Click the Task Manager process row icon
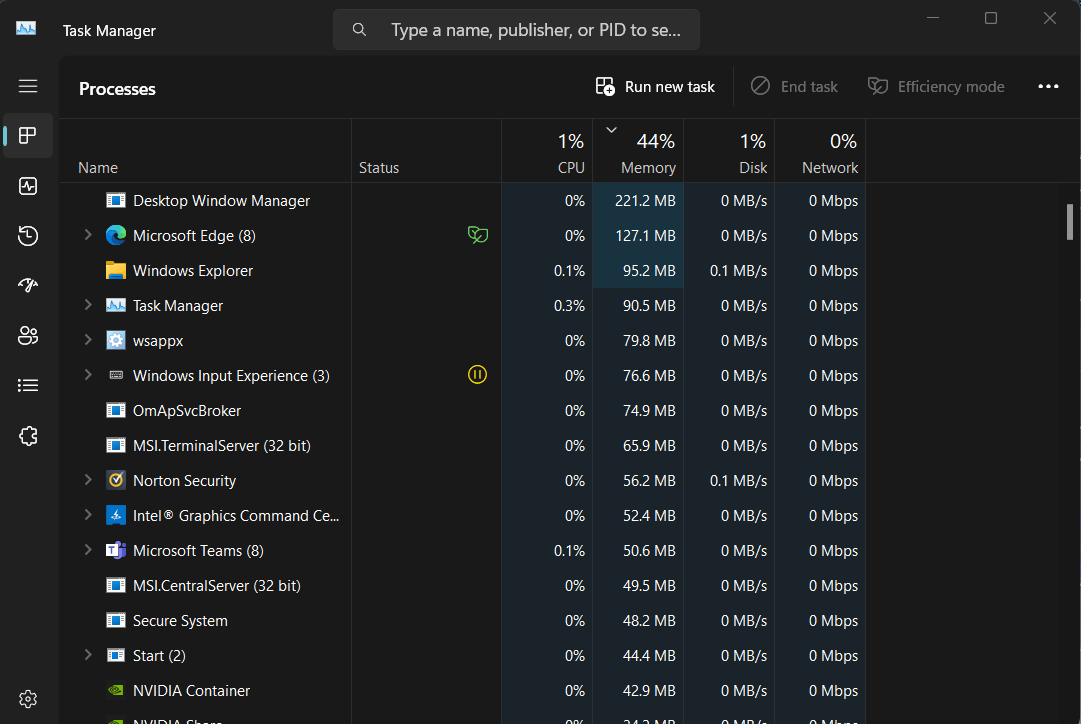 coord(116,305)
